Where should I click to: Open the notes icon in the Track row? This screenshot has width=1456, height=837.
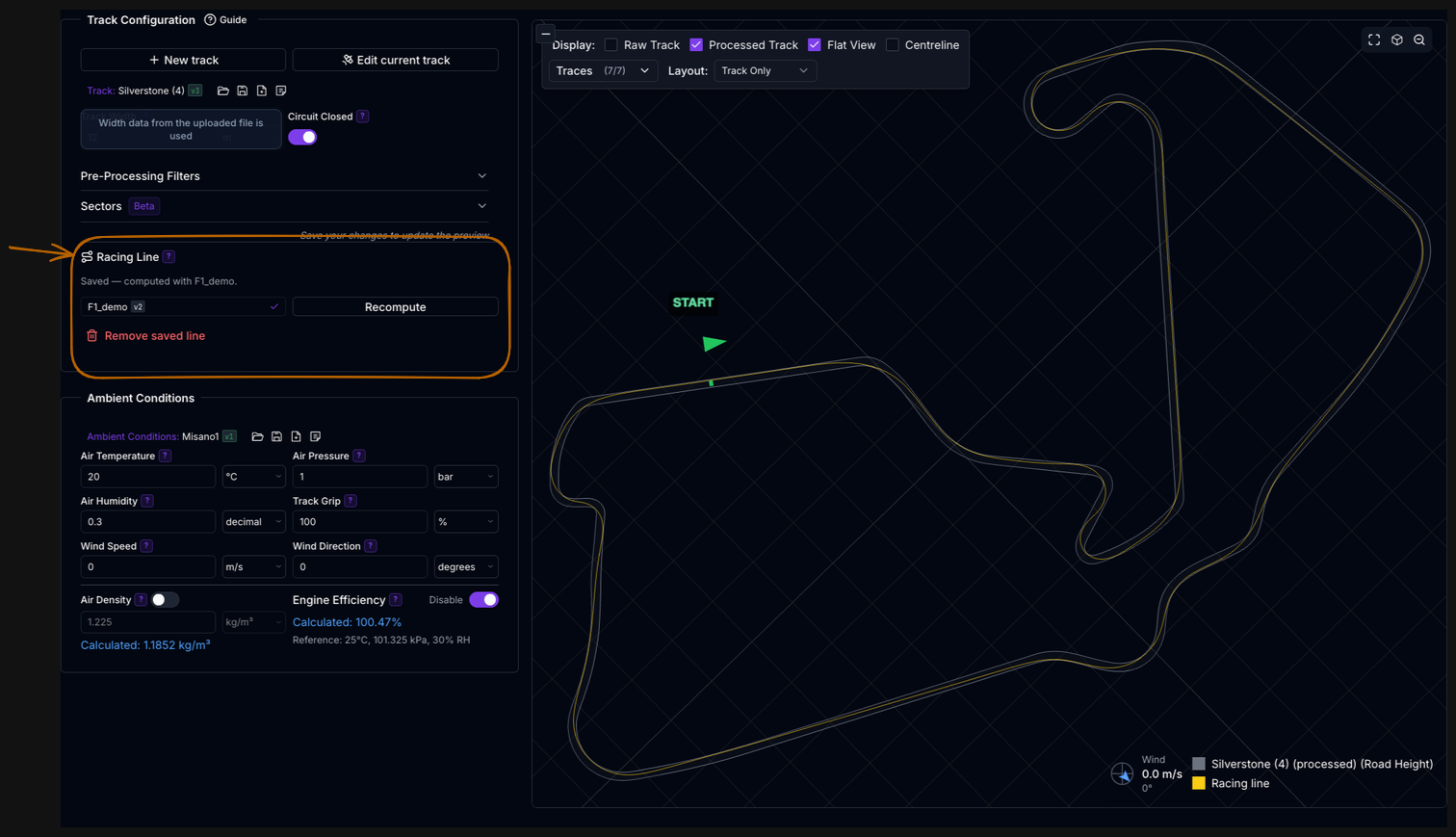coord(281,91)
